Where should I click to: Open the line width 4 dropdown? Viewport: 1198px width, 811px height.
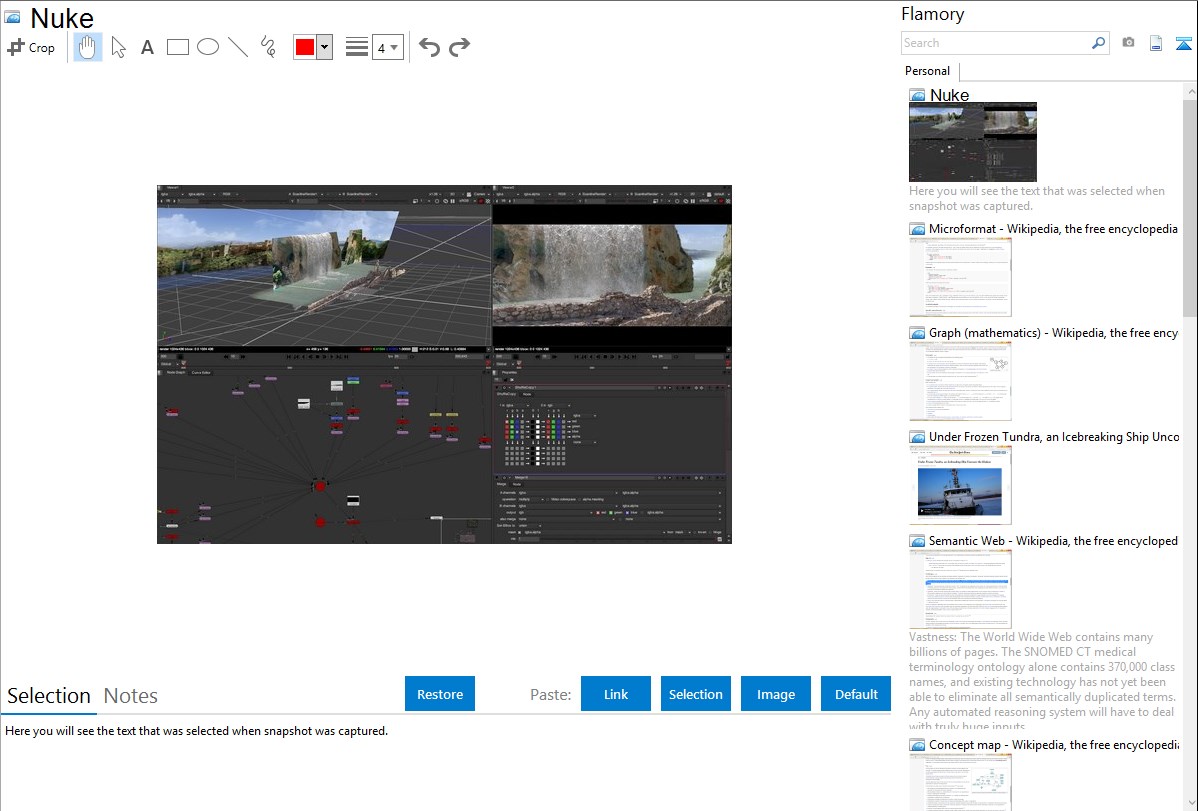(387, 47)
